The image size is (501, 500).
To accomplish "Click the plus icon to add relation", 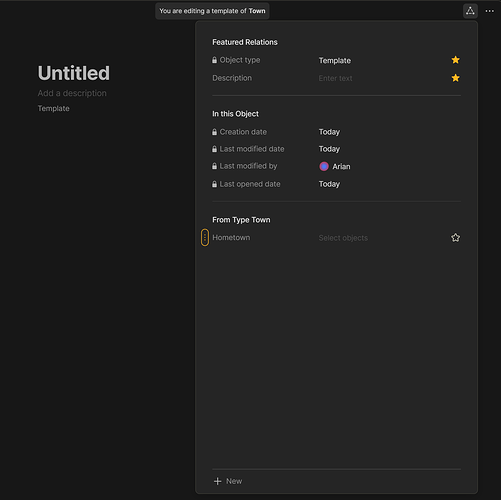I will (x=217, y=481).
